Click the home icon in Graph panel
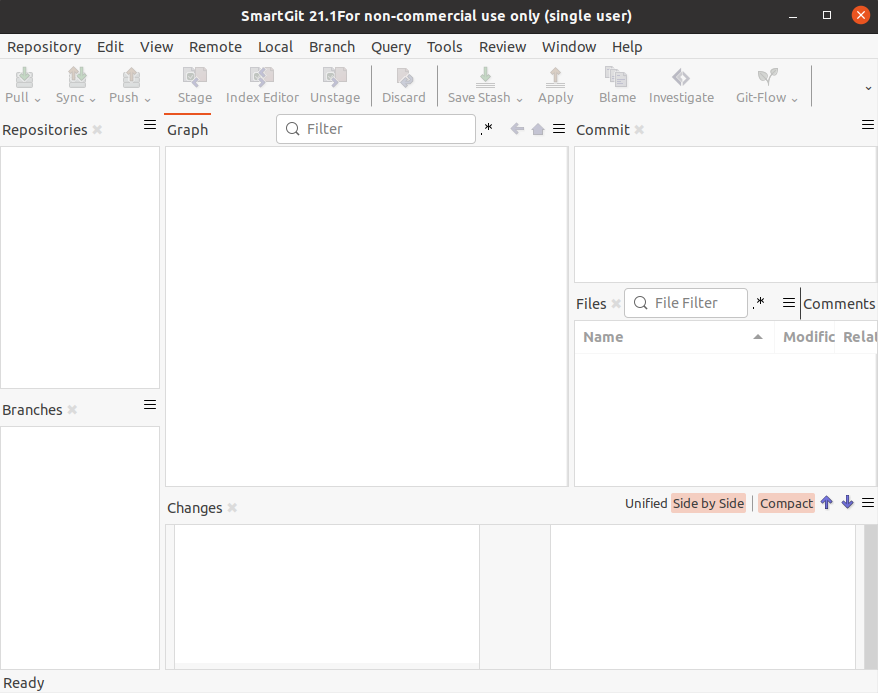 (x=538, y=129)
